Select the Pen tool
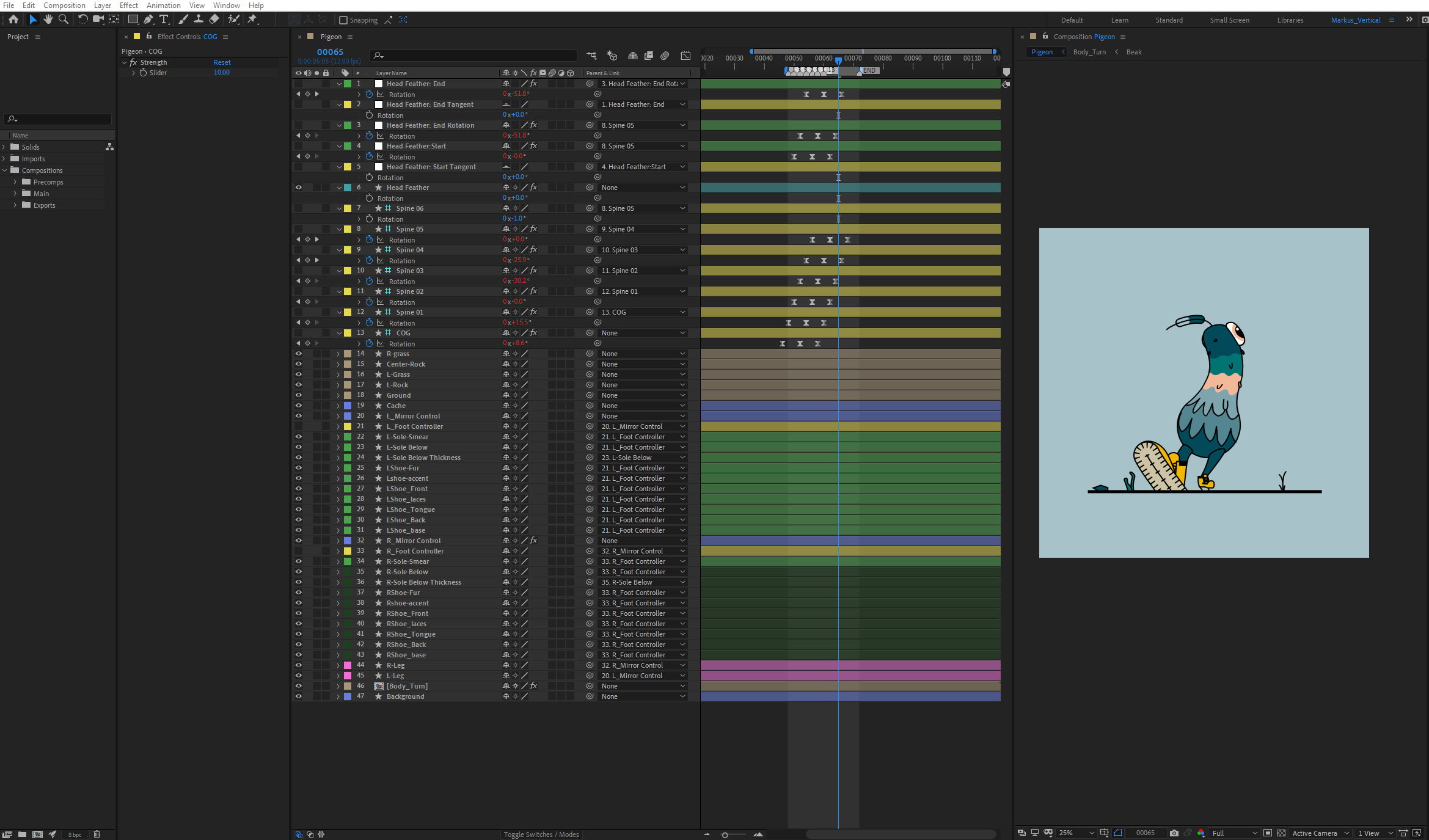The height and width of the screenshot is (840, 1429). tap(148, 20)
